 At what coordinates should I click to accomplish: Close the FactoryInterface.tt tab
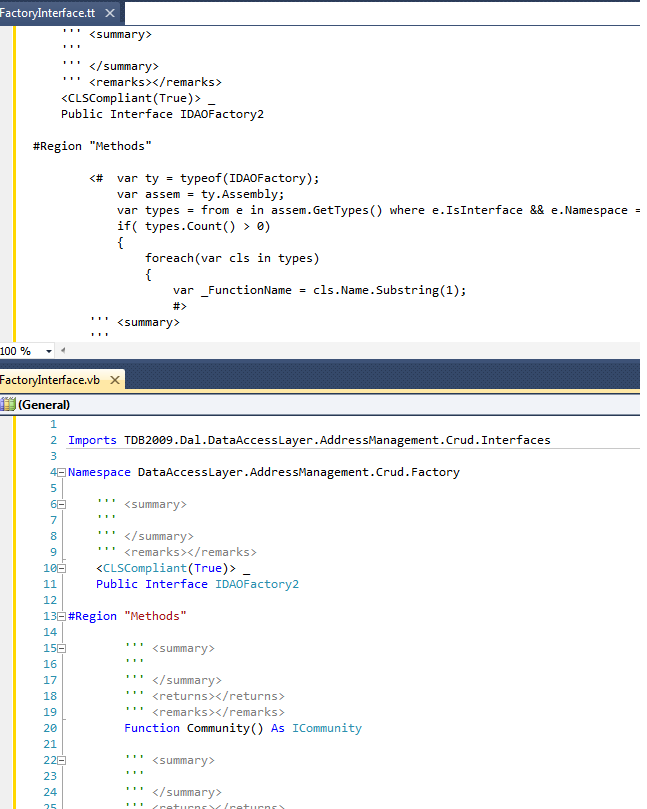pyautogui.click(x=110, y=13)
